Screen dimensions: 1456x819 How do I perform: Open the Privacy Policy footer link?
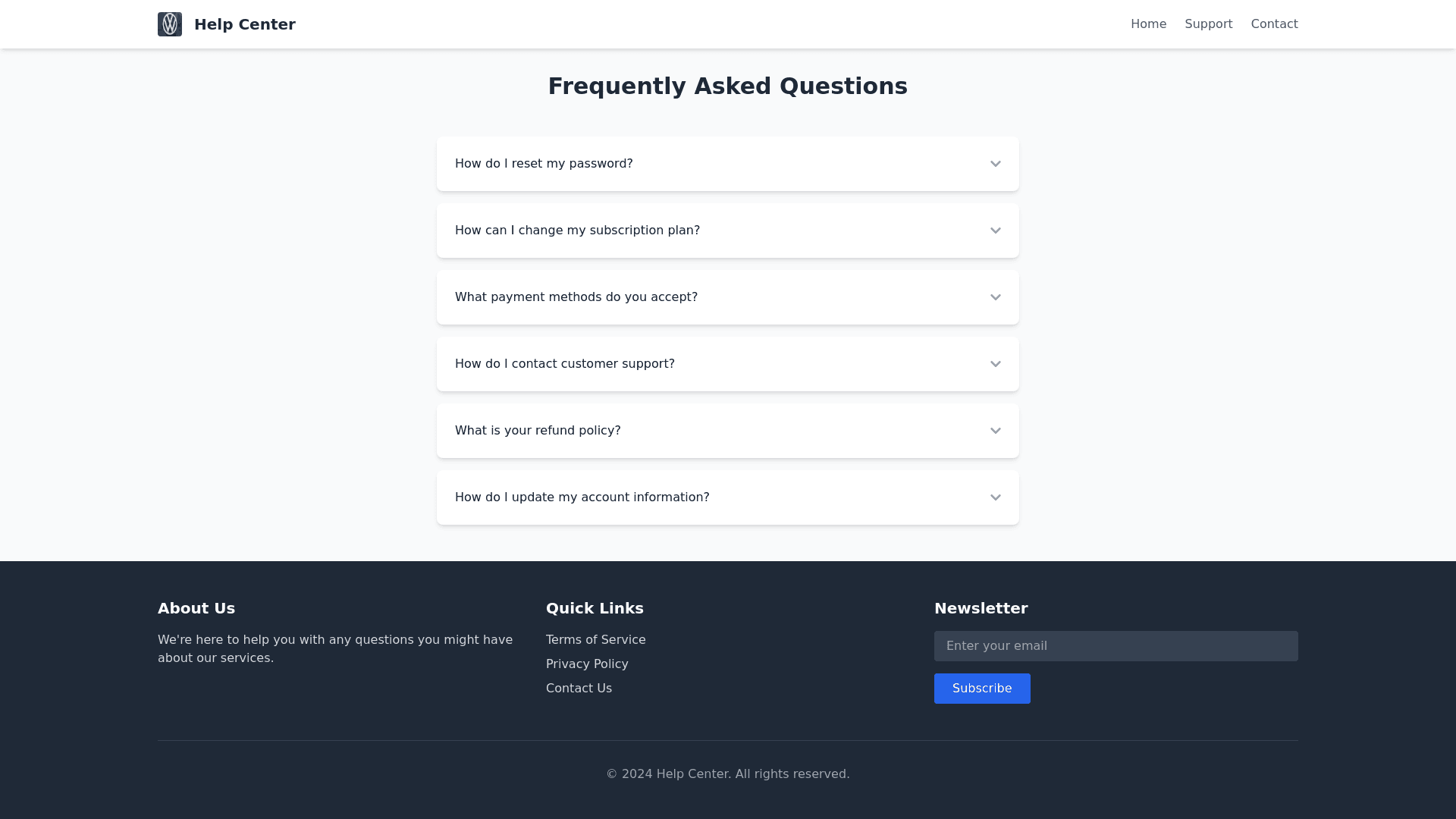tap(587, 664)
